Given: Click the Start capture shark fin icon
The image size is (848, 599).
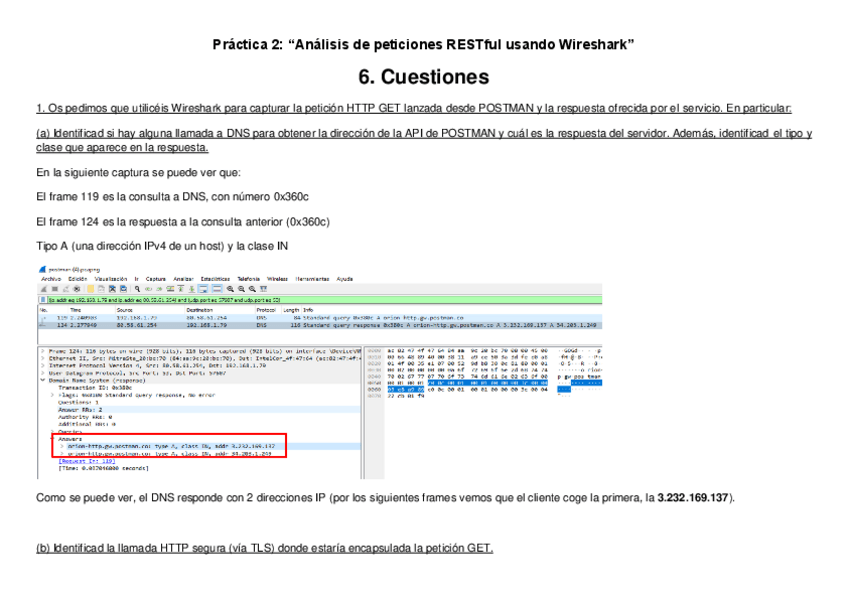Looking at the screenshot, I should pos(44,289).
